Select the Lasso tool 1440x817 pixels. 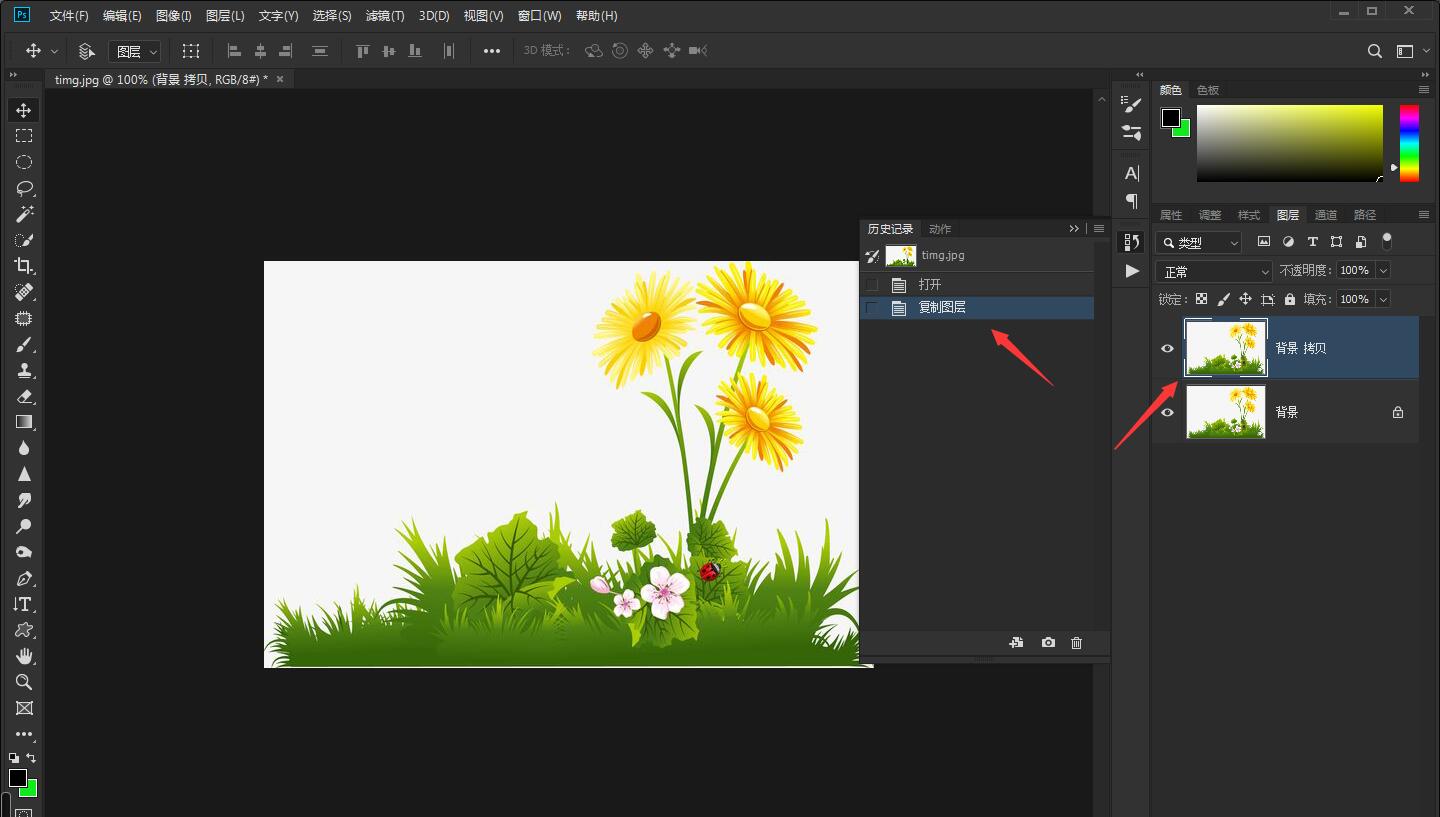point(24,188)
